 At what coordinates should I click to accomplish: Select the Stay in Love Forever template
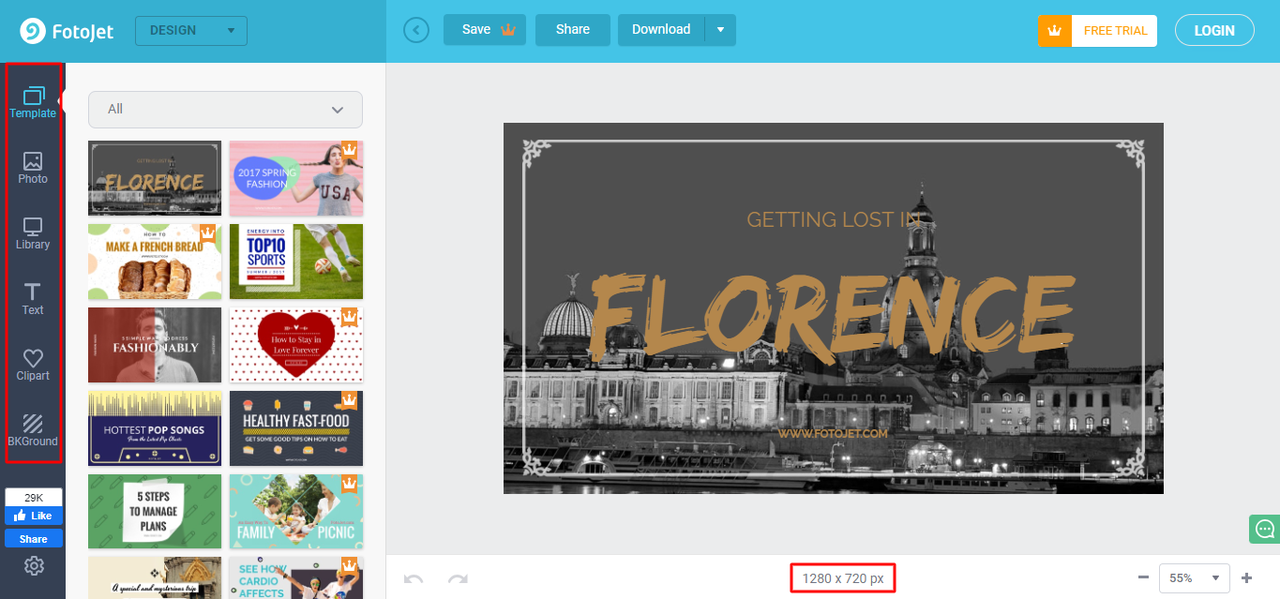tap(296, 345)
